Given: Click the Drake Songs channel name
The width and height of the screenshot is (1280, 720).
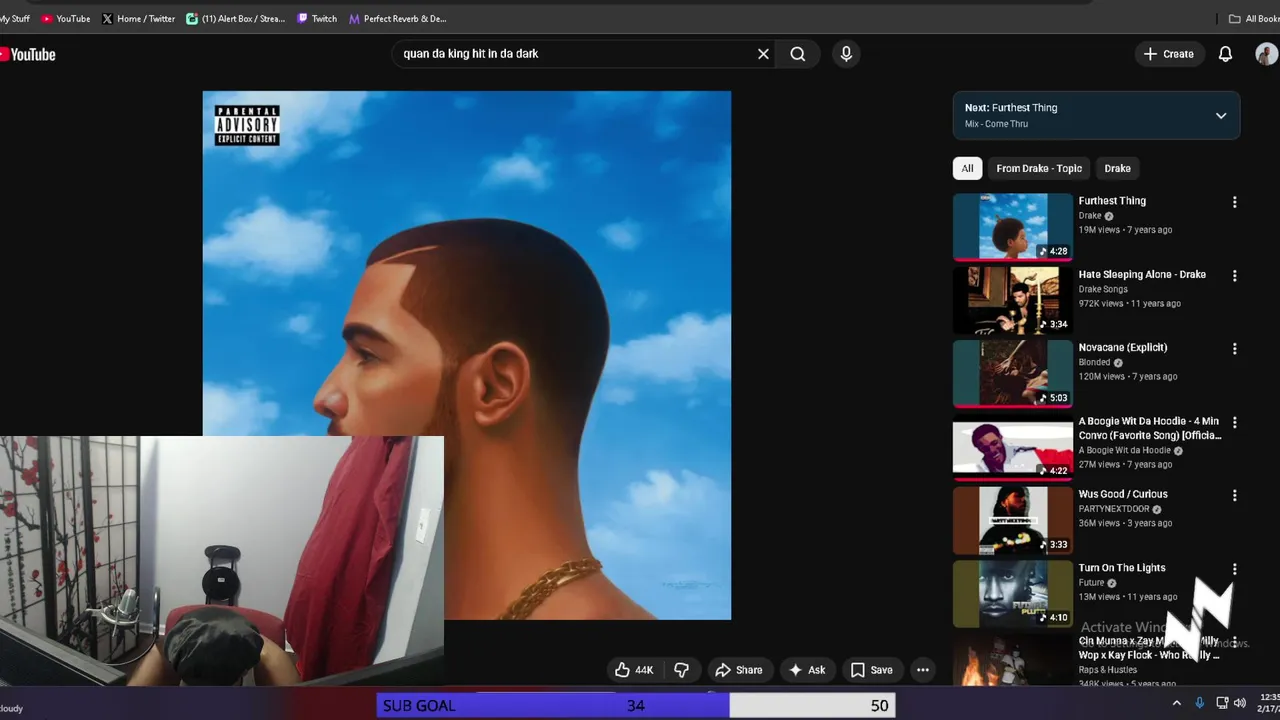Looking at the screenshot, I should tap(1103, 289).
